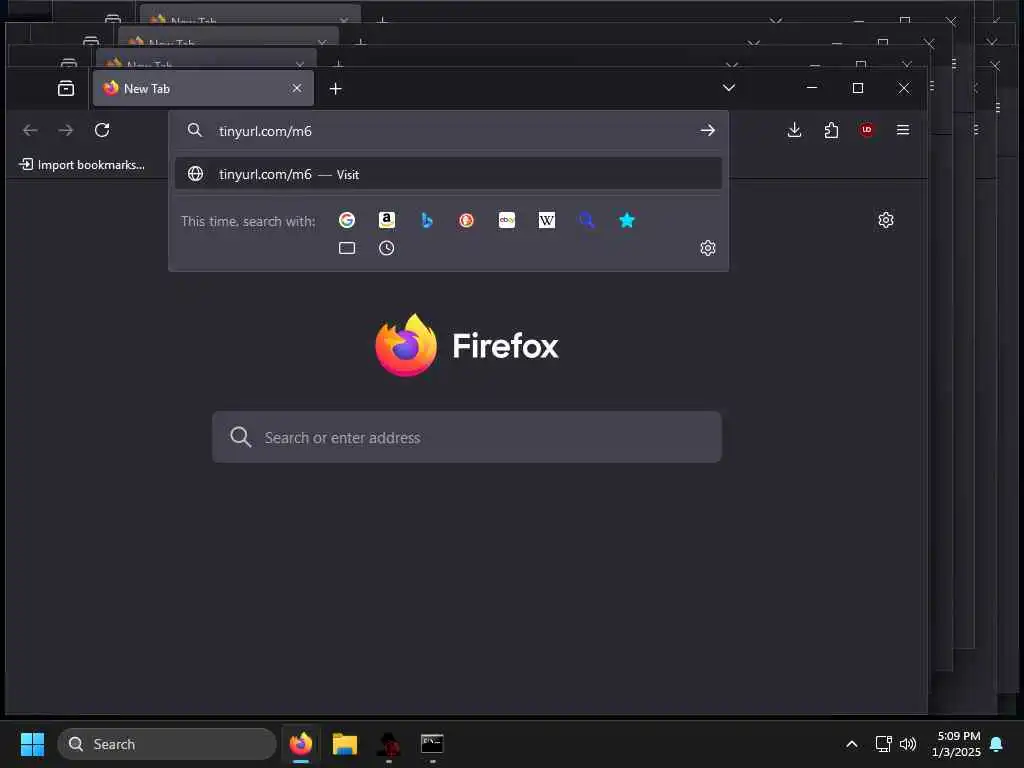1024x768 pixels.
Task: Go forward one page
Action: (x=66, y=130)
